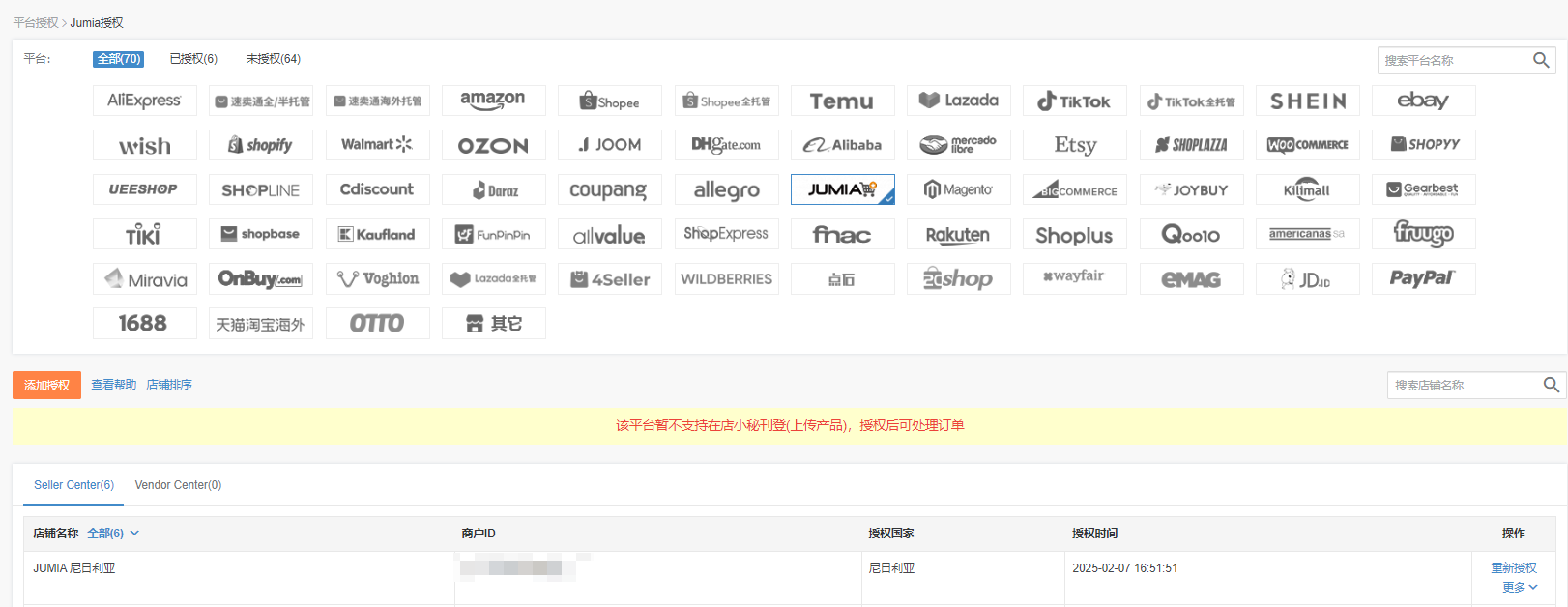Pick the OTTO platform logo

pos(378,323)
